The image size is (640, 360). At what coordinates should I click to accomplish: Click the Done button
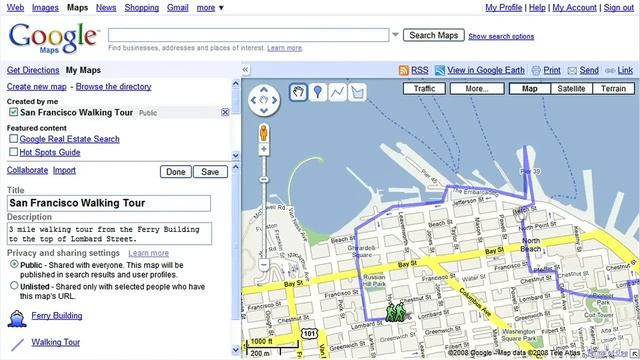coord(176,172)
